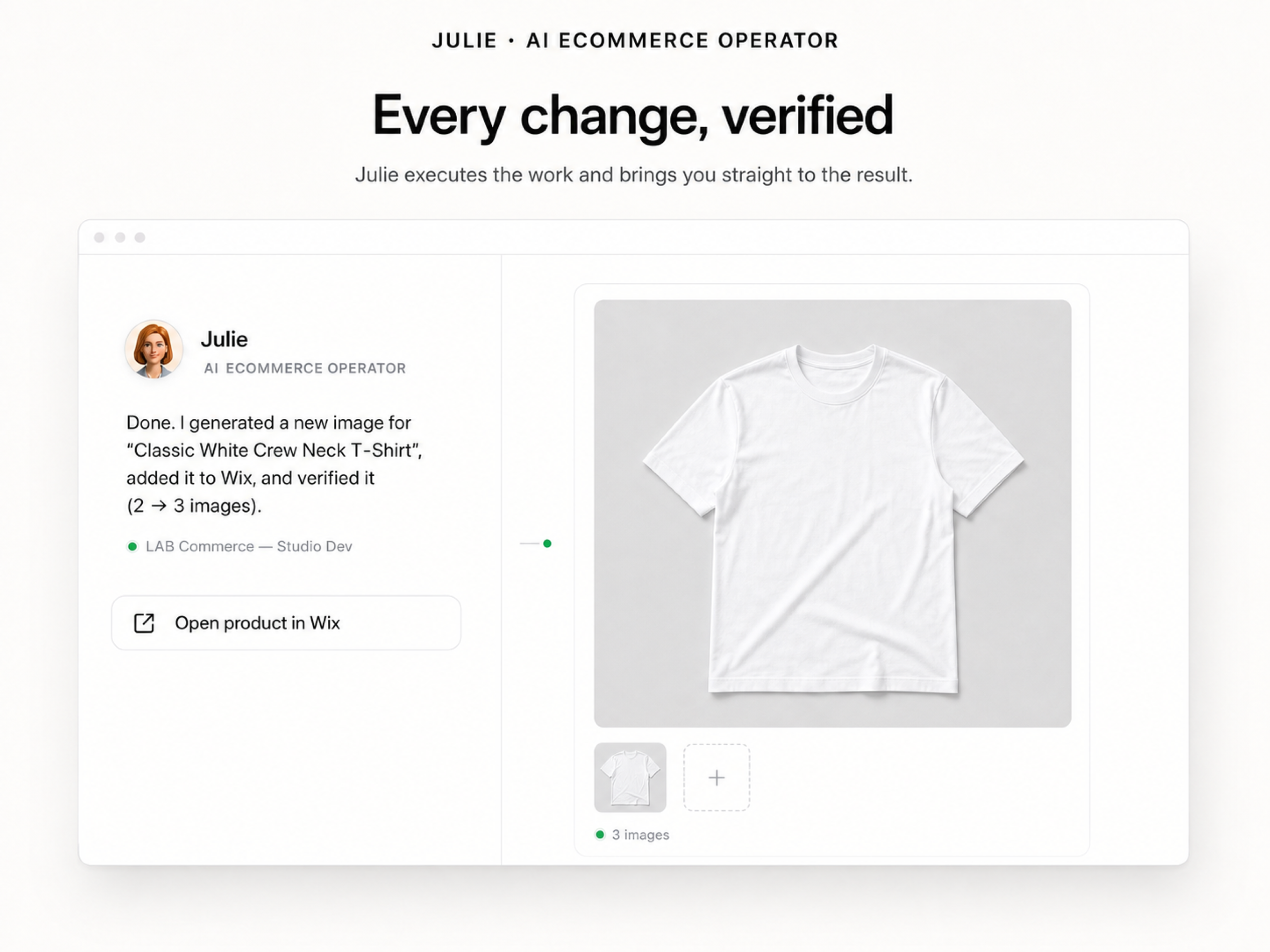Click the JULIE · AI ECOMMERCE OPERATOR top label

point(635,40)
